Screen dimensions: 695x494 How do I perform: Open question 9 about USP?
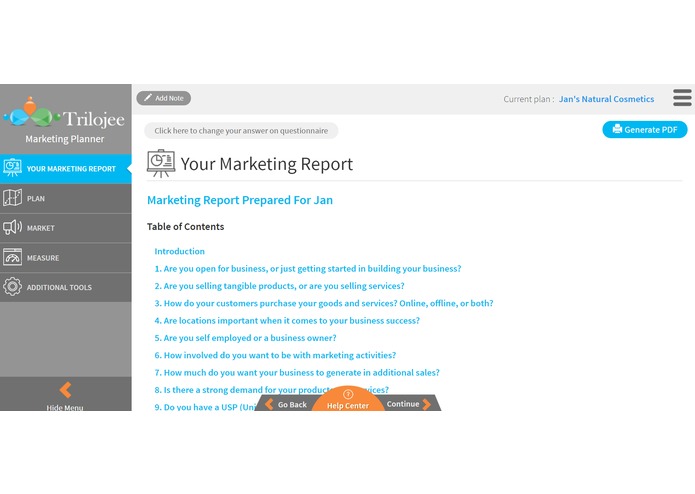(x=205, y=407)
